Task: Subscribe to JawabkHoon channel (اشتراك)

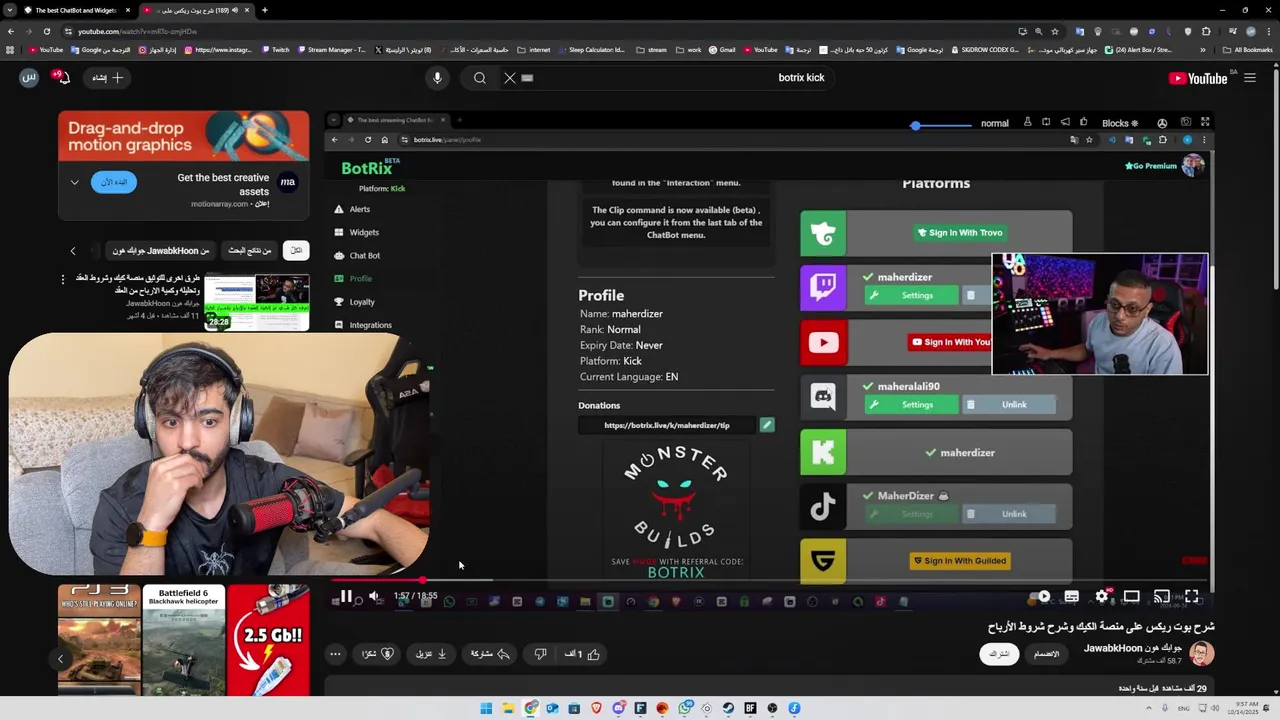Action: (999, 654)
